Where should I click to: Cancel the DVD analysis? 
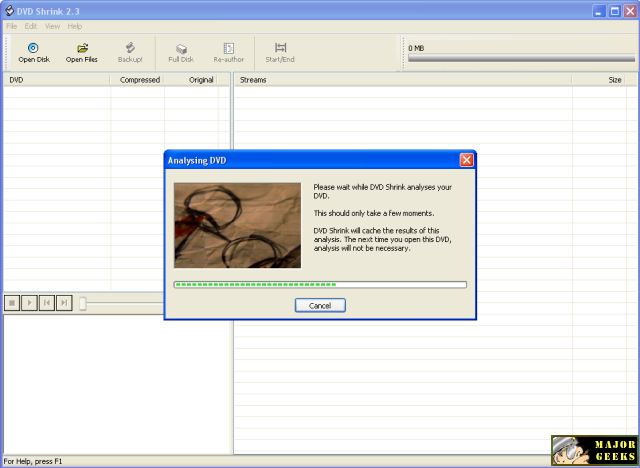(320, 305)
